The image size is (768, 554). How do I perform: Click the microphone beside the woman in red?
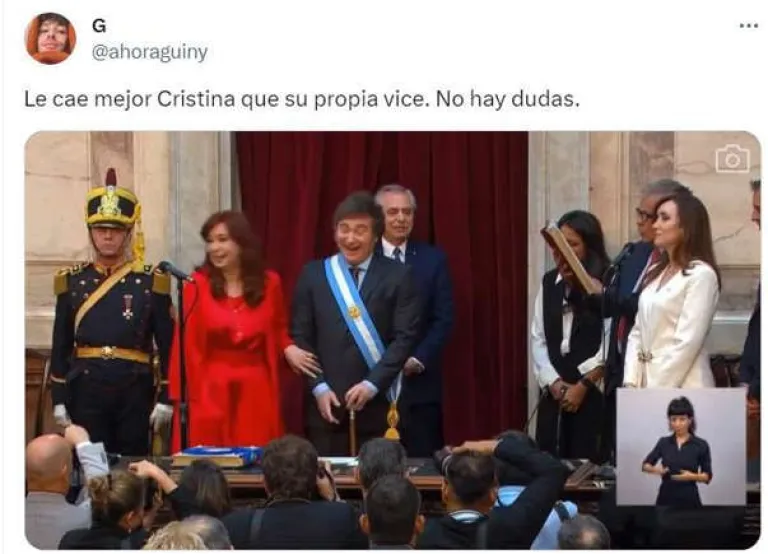175,270
